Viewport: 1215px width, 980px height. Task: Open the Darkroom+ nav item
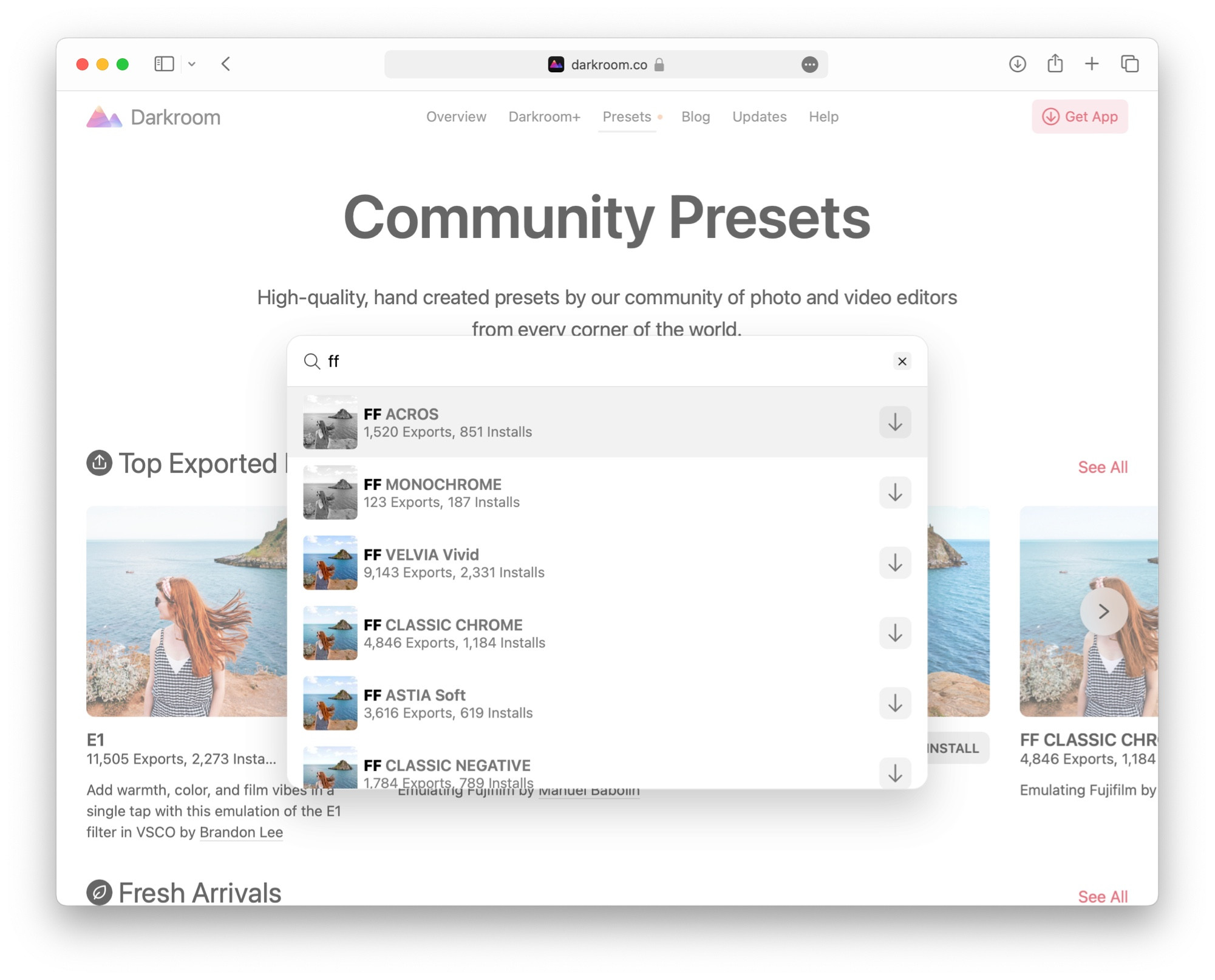tap(545, 117)
